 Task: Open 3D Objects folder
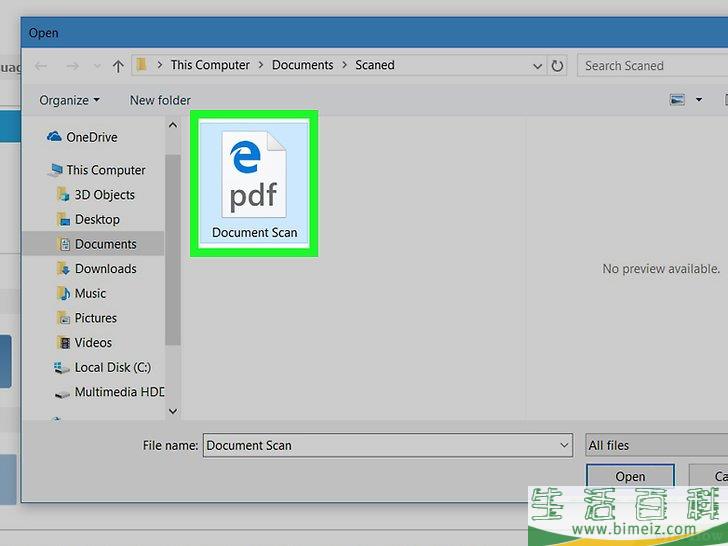click(x=104, y=195)
